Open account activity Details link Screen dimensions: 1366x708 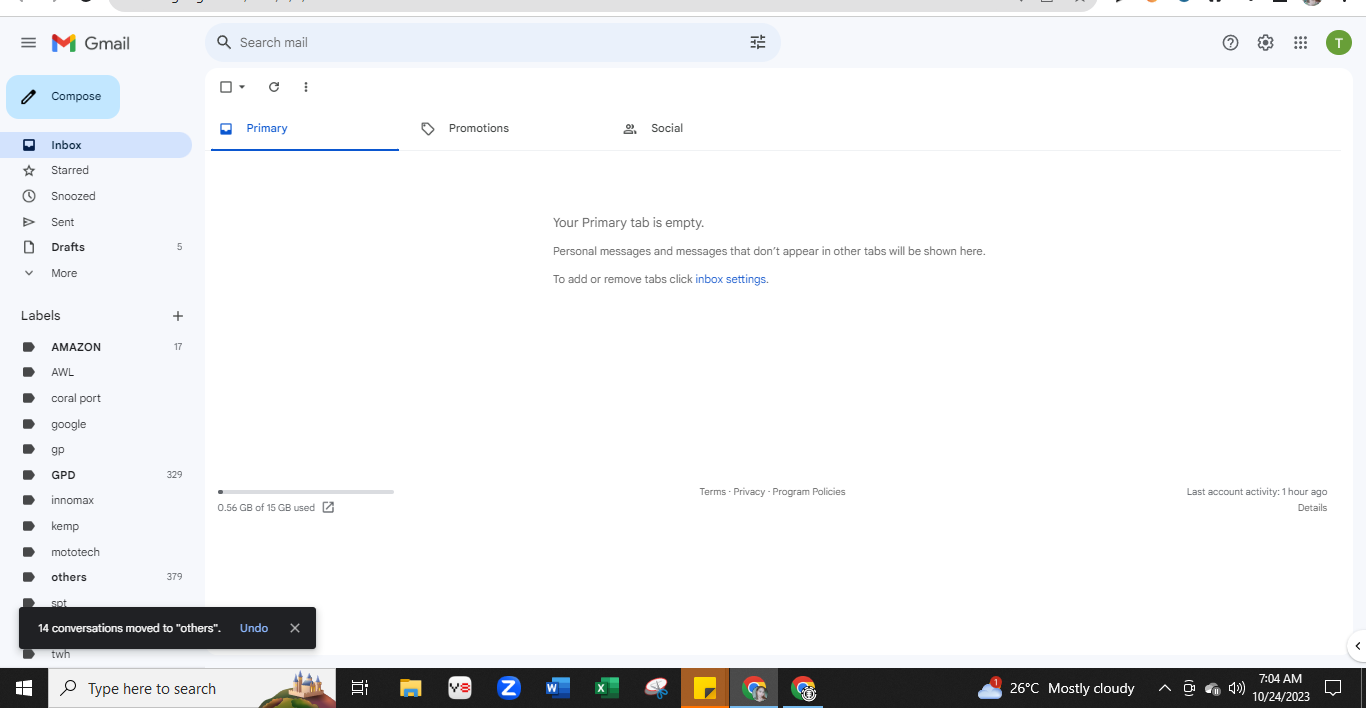[1312, 508]
